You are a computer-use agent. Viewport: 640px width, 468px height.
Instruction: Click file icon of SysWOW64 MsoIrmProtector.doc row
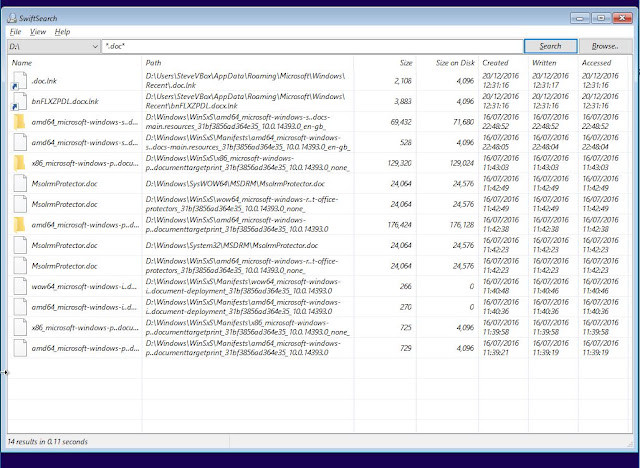[x=20, y=184]
